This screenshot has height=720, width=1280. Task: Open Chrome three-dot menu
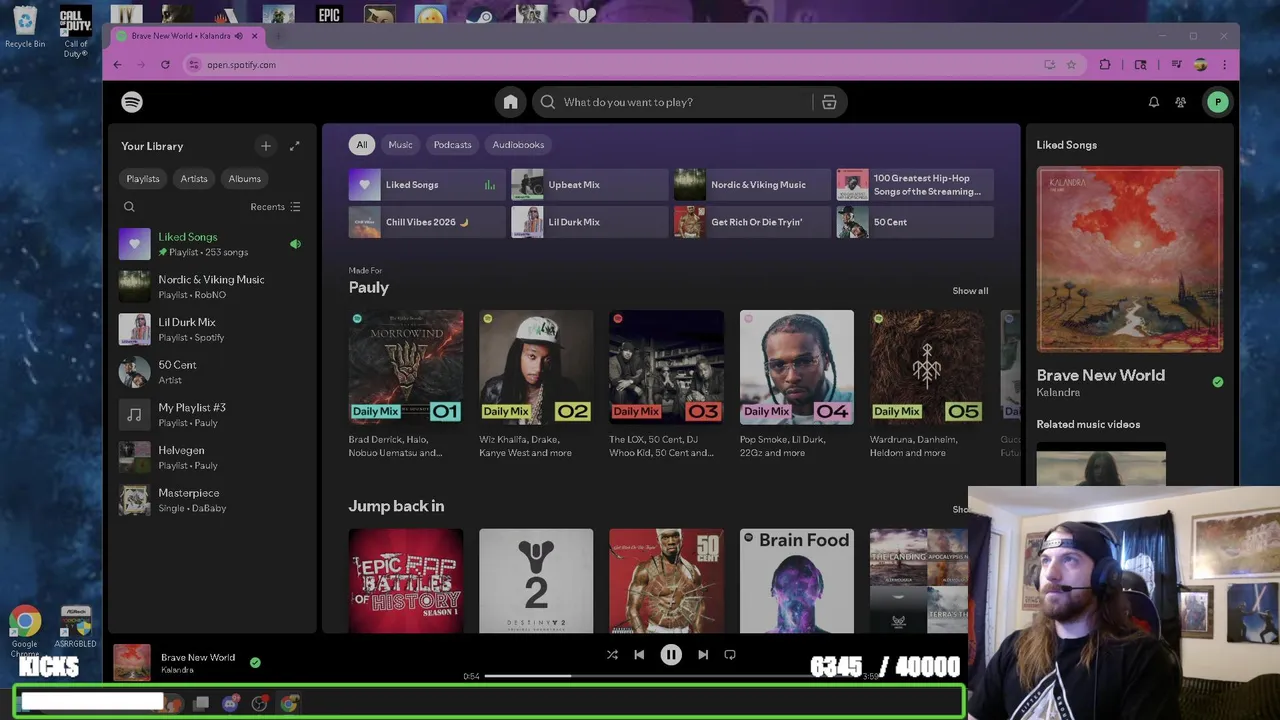(1224, 65)
